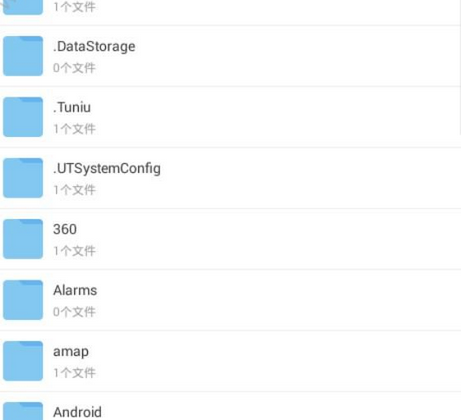
Task: Open the Alarms folder name
Action: 75,290
